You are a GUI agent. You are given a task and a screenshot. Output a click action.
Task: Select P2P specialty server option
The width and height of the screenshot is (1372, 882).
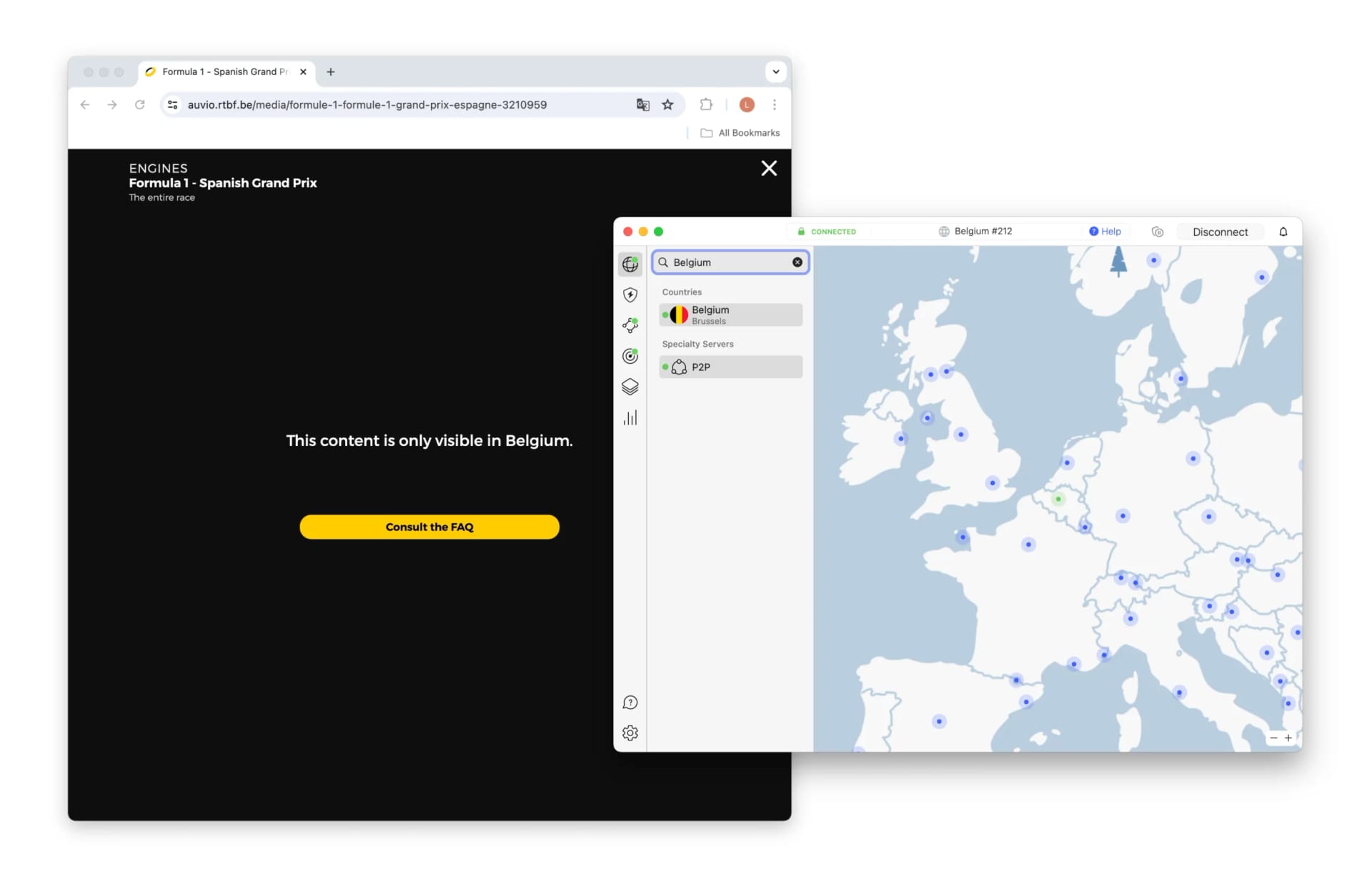pos(731,367)
